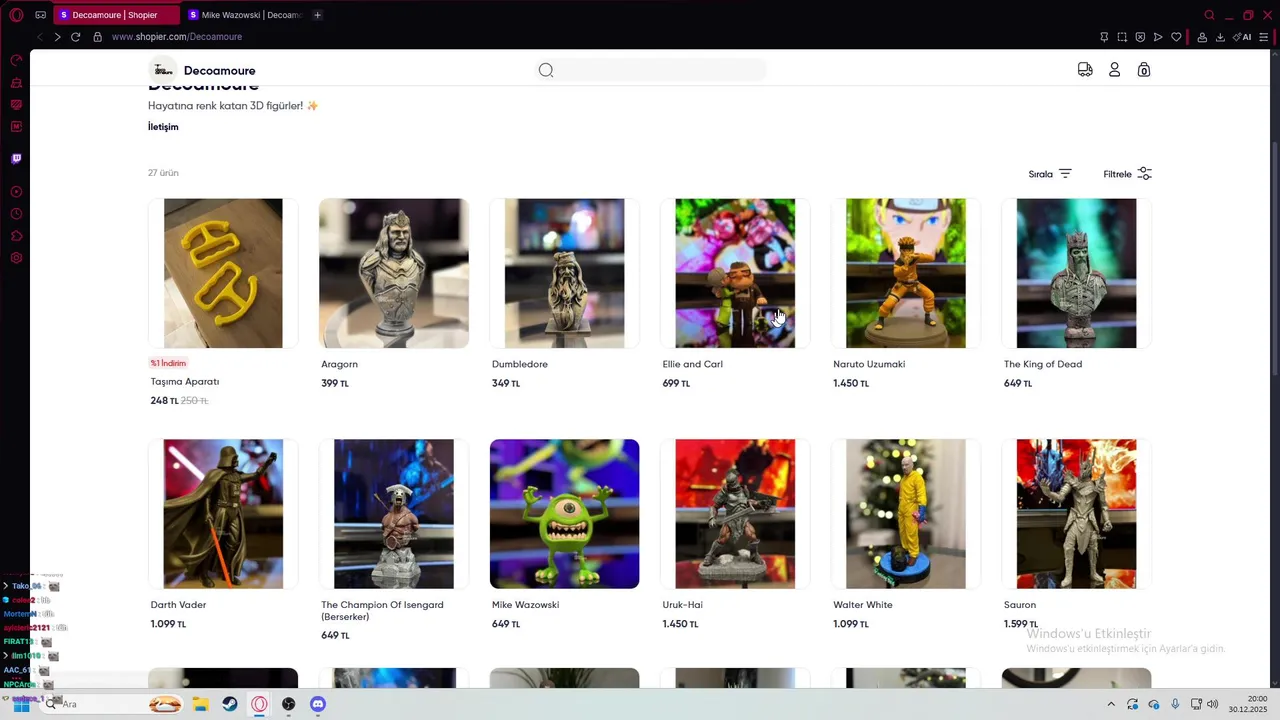
Task: Click the 27 ürün product count
Action: pyautogui.click(x=163, y=173)
